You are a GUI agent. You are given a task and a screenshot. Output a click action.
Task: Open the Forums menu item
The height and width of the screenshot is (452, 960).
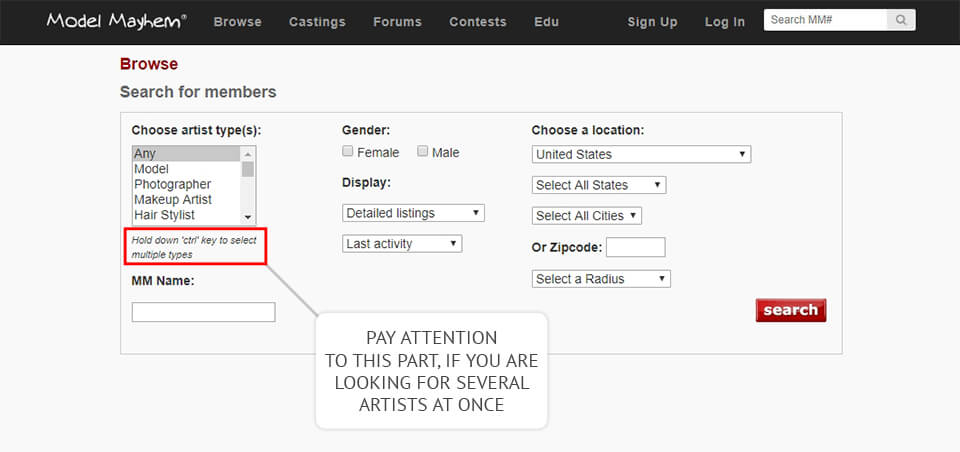[x=397, y=22]
